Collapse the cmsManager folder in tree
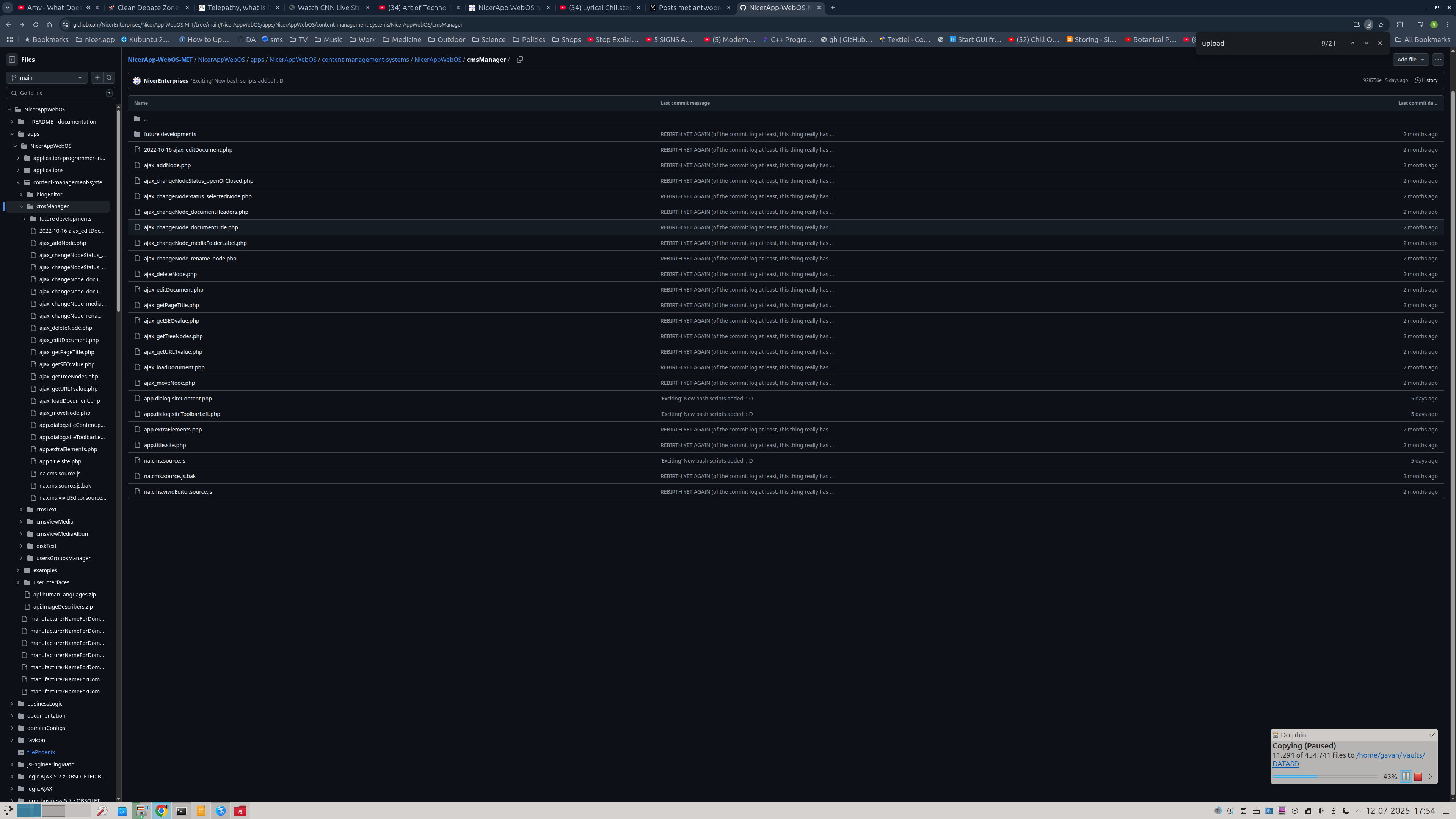The image size is (1456, 819). (22, 207)
